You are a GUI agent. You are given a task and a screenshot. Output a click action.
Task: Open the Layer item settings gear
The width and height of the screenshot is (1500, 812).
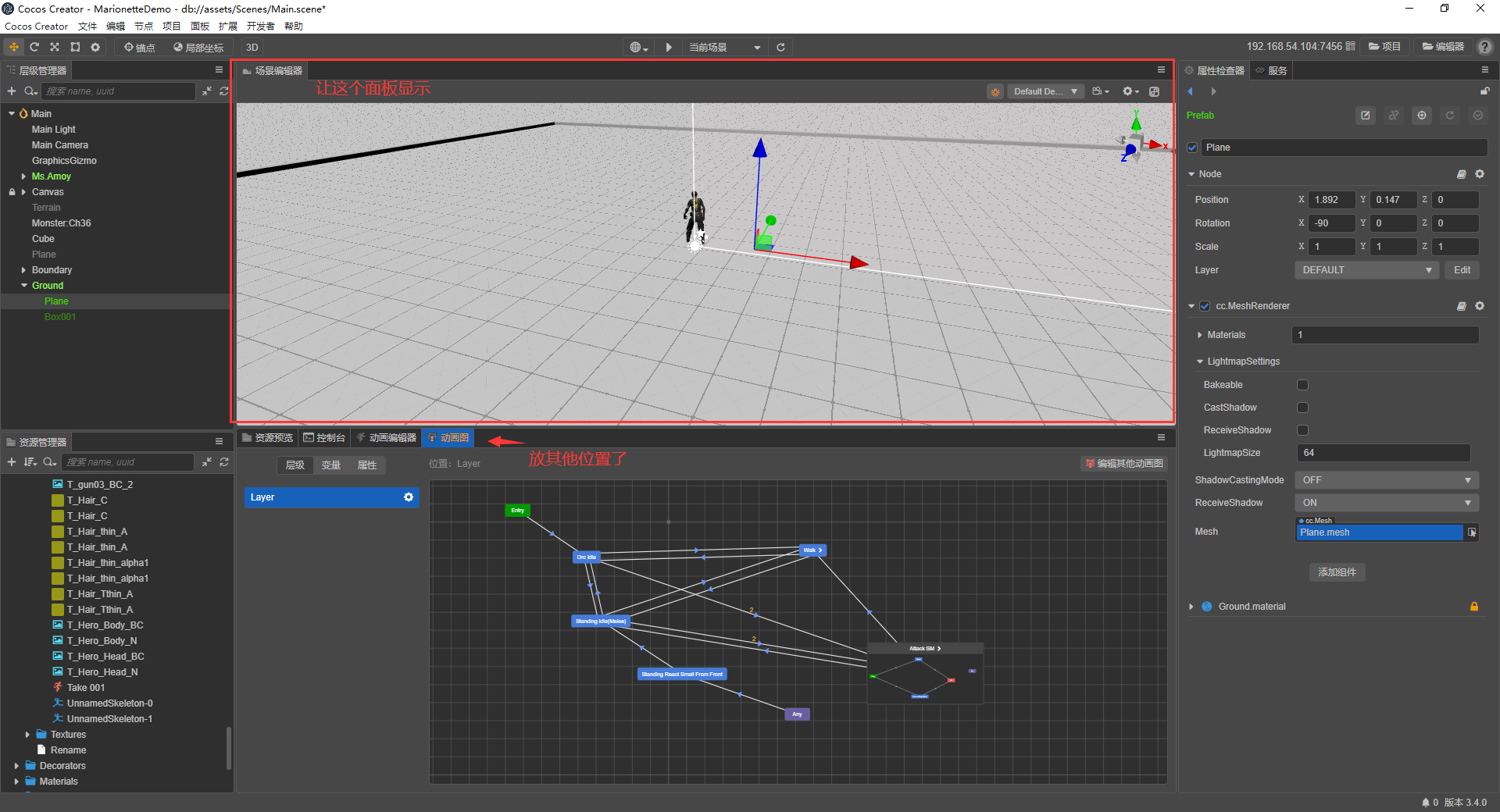[x=409, y=497]
